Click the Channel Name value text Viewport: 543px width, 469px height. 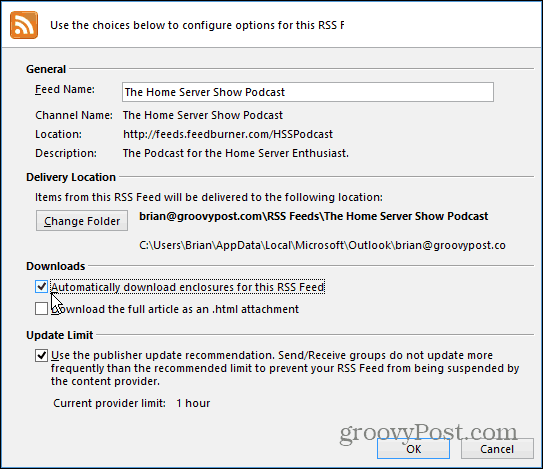tap(203, 115)
